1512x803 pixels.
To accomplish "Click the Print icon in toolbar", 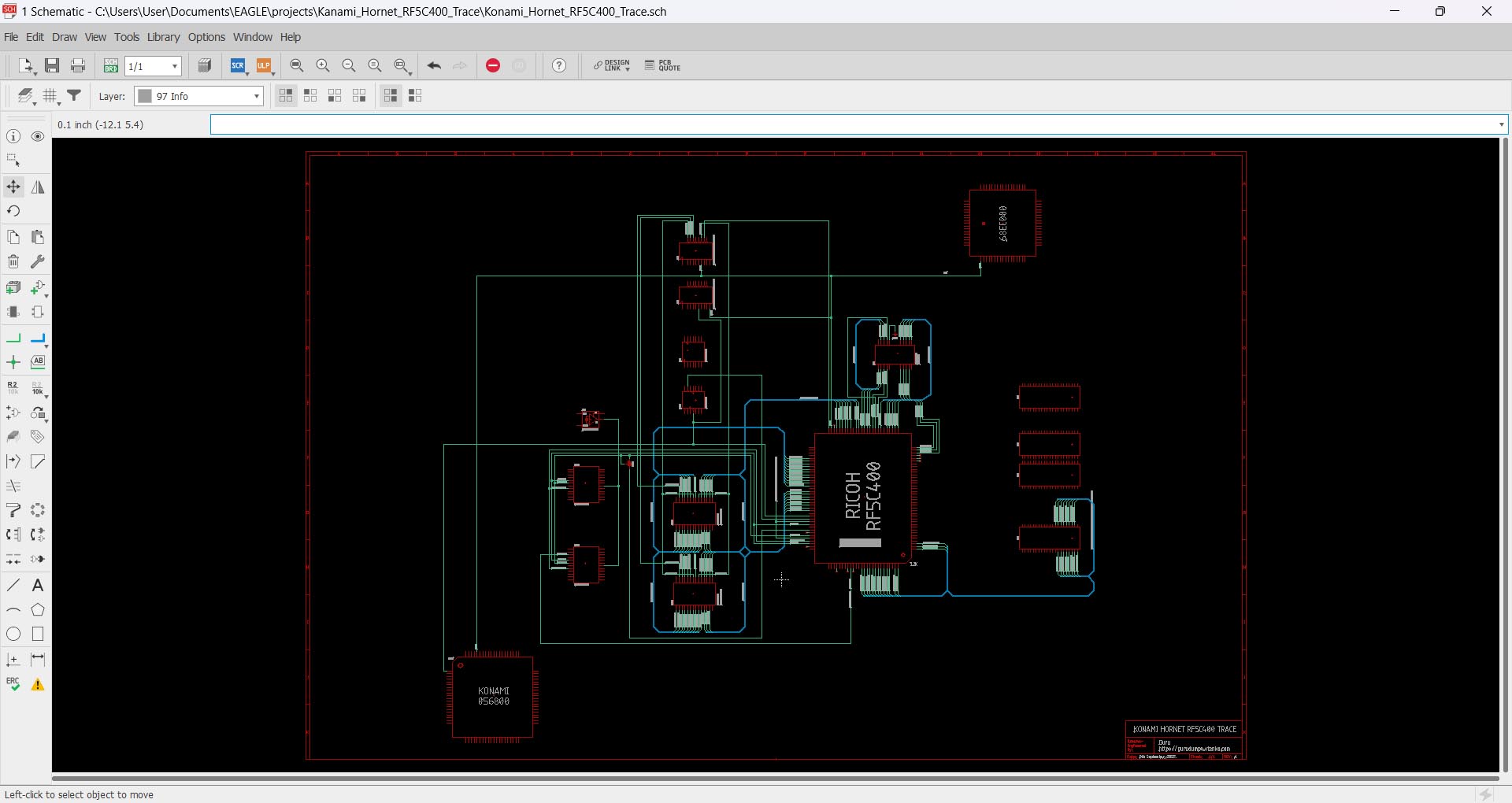I will (x=78, y=66).
